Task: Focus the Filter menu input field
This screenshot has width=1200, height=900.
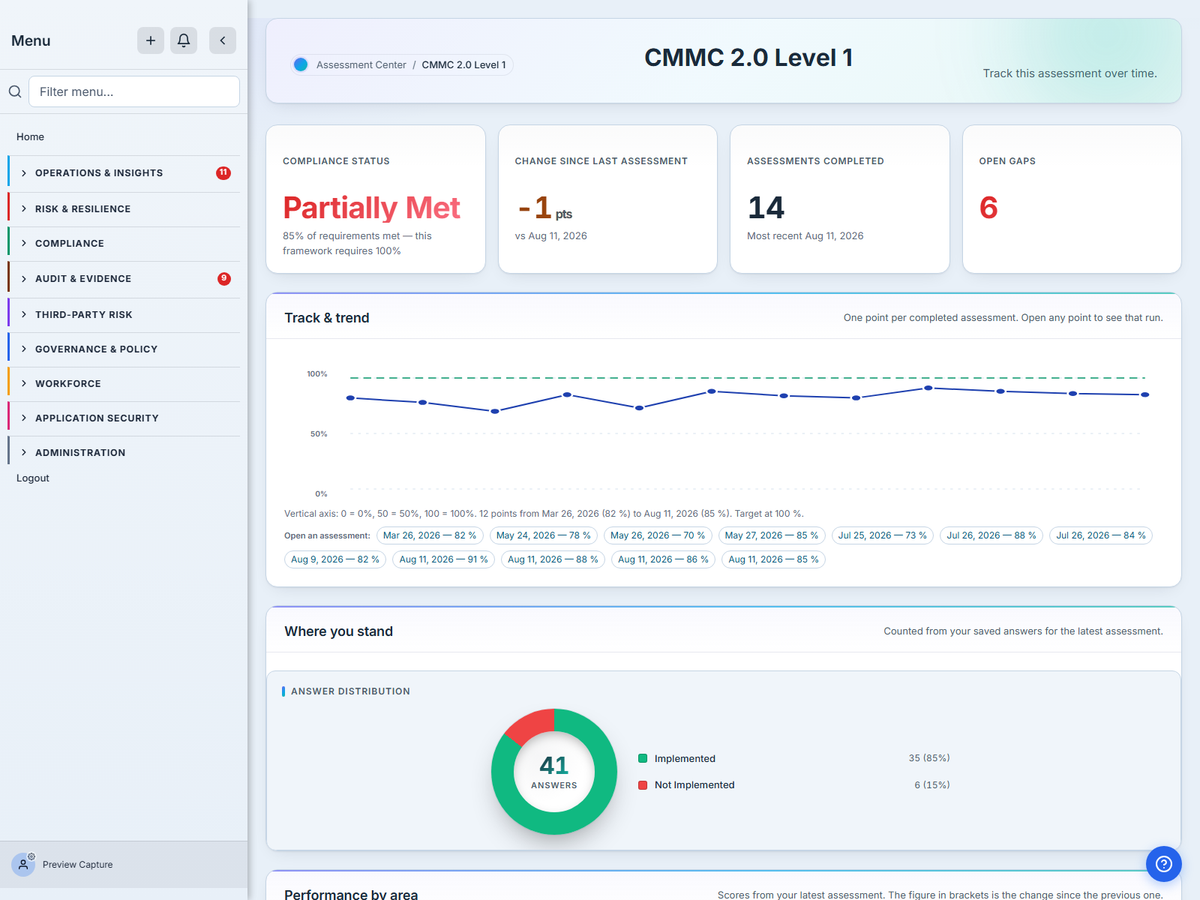Action: pos(134,91)
